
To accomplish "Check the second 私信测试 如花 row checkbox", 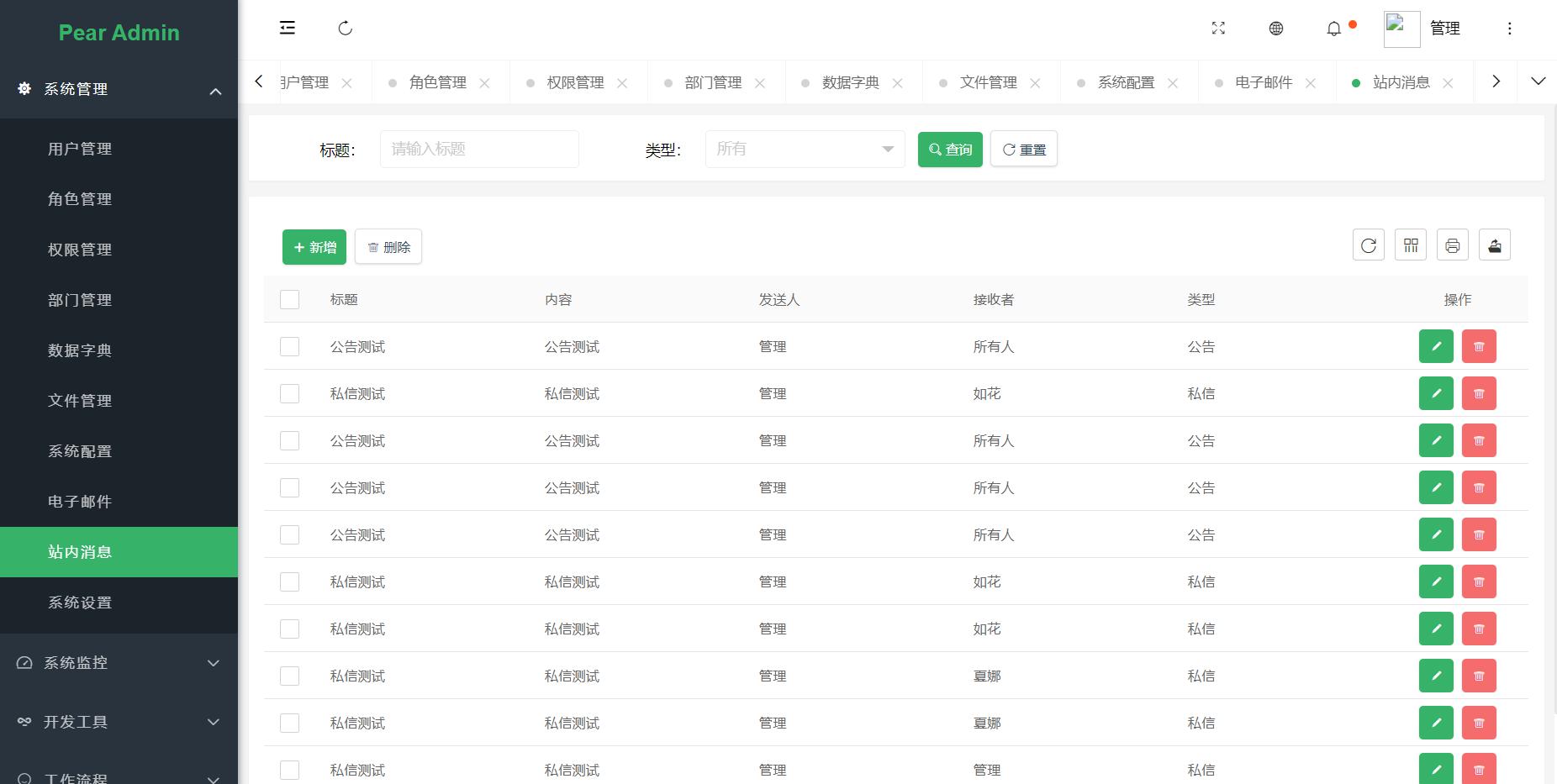I will (x=289, y=581).
